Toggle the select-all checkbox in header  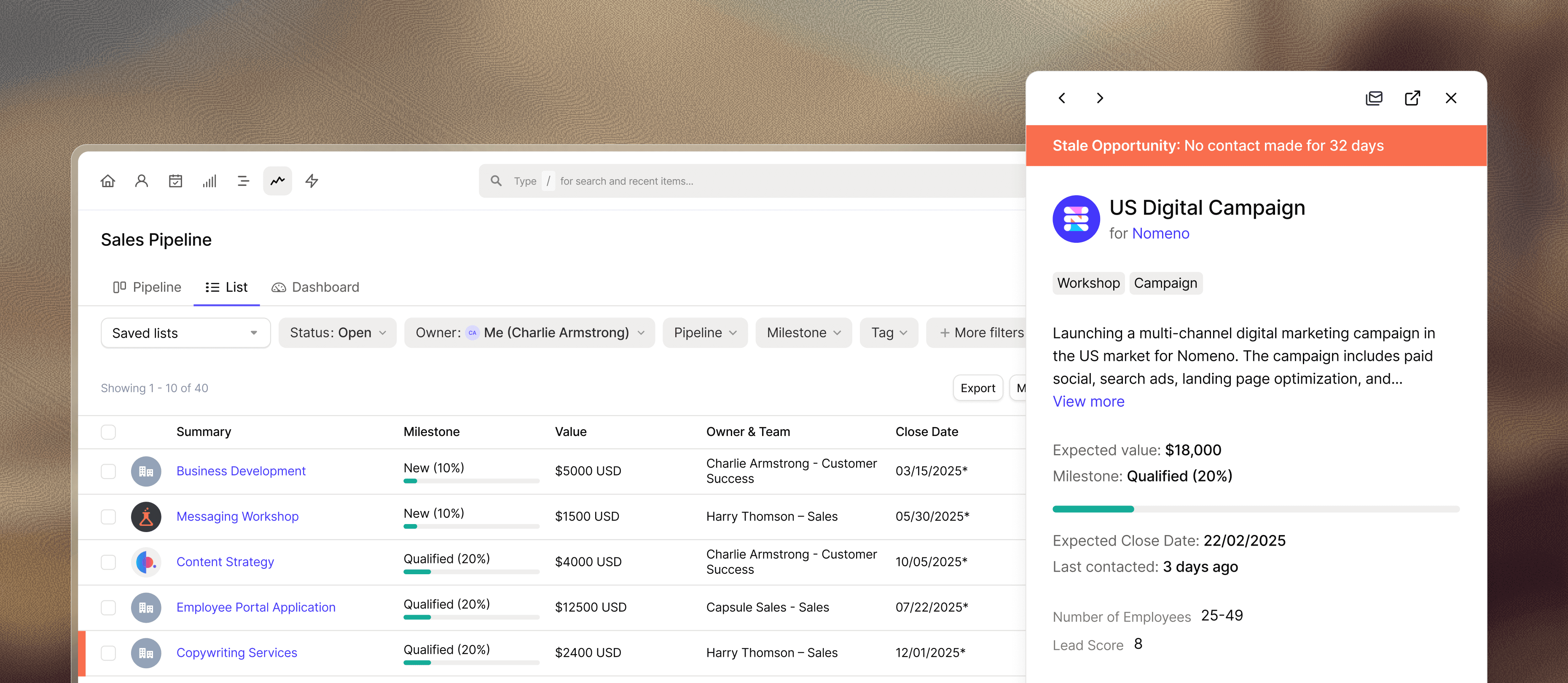pos(108,432)
